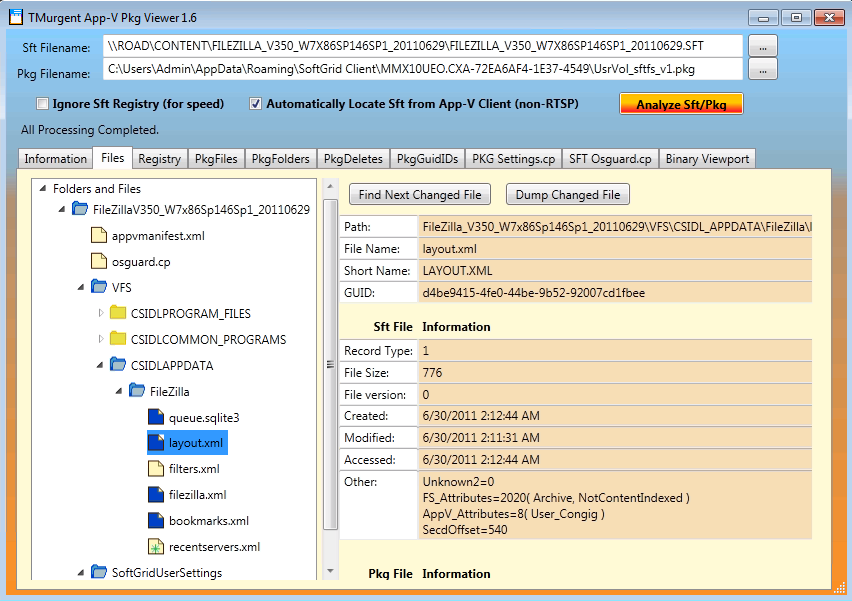Click the tree scroll up arrow

pyautogui.click(x=330, y=187)
